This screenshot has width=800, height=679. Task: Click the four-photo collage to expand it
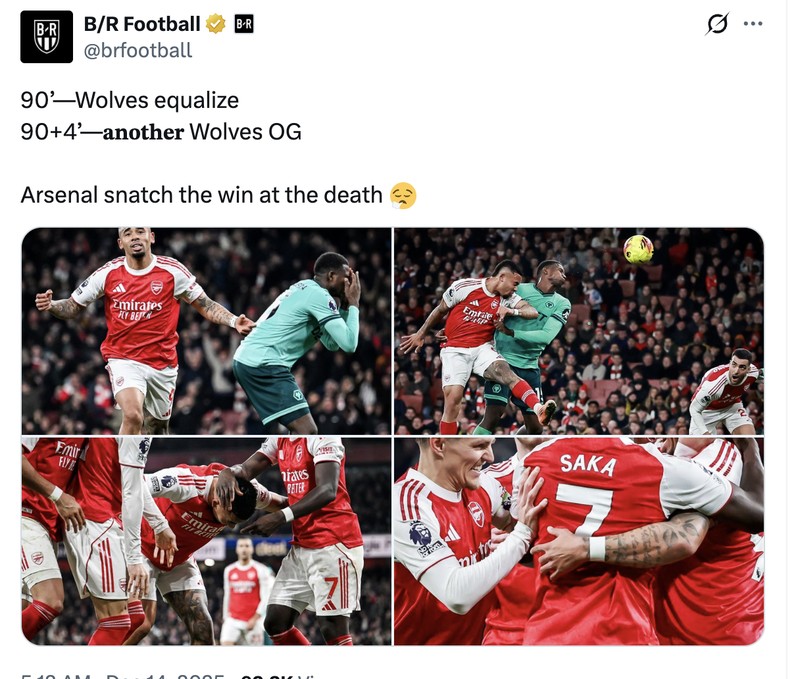395,435
